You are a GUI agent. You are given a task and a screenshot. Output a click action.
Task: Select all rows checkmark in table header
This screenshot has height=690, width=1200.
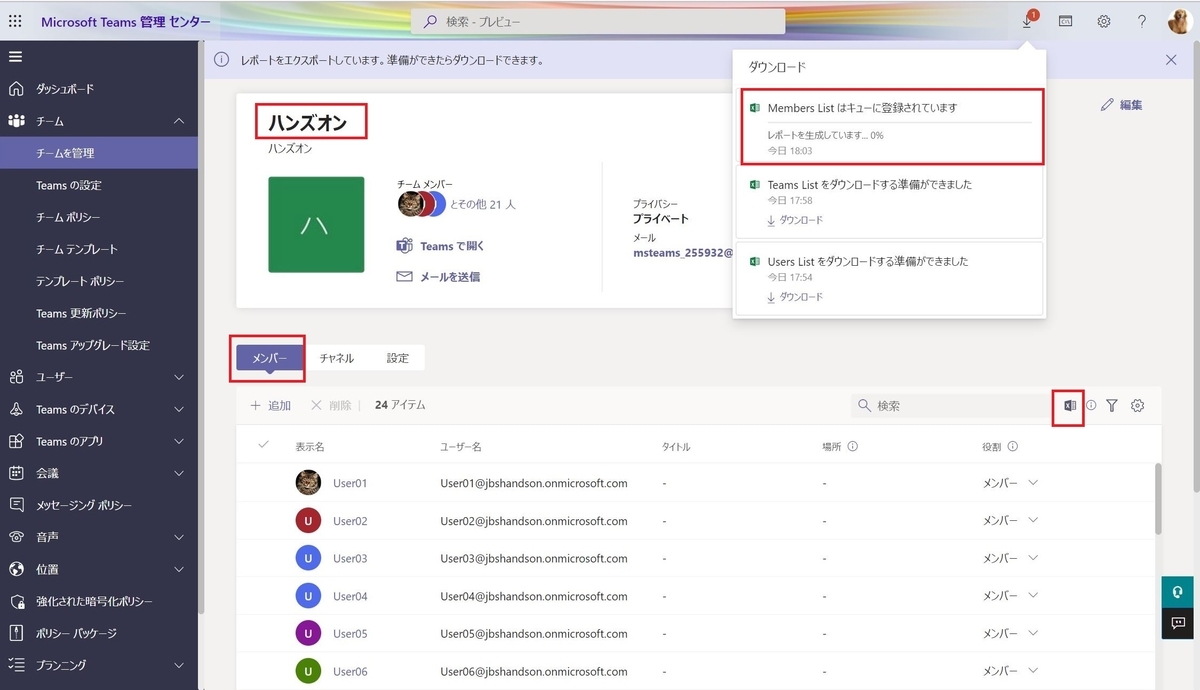coord(263,445)
